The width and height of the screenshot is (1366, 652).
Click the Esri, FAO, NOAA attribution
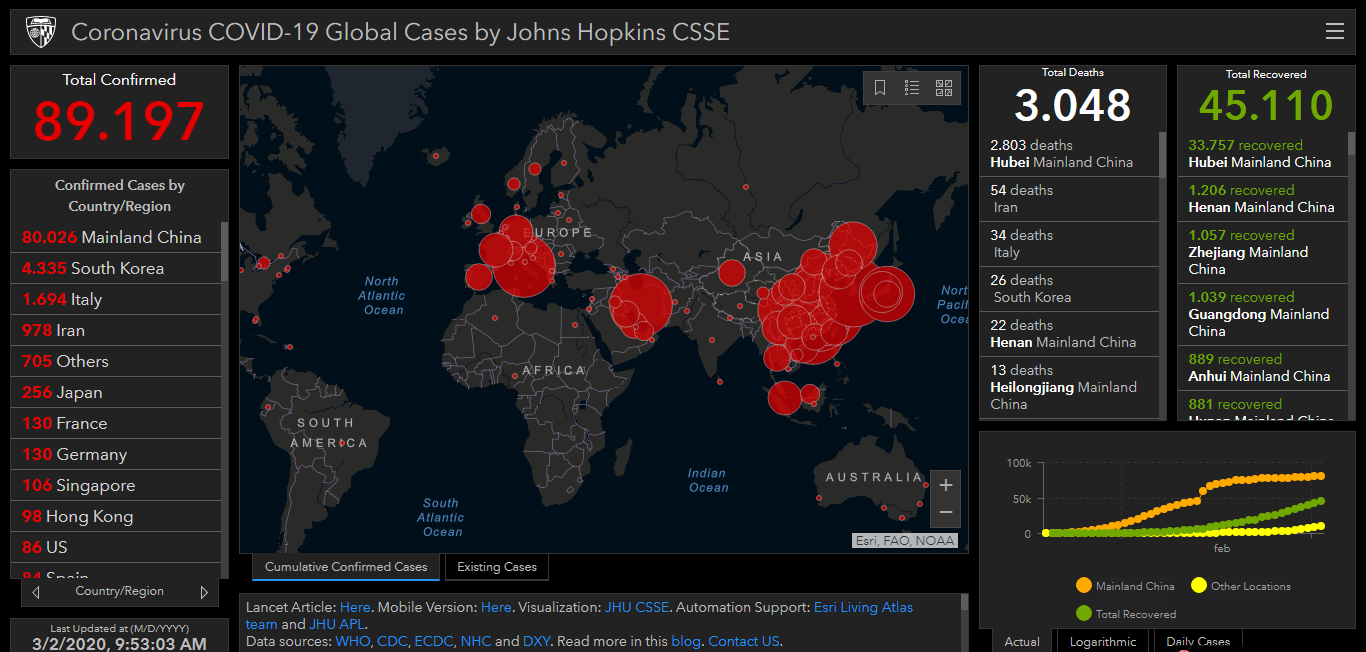coord(905,541)
